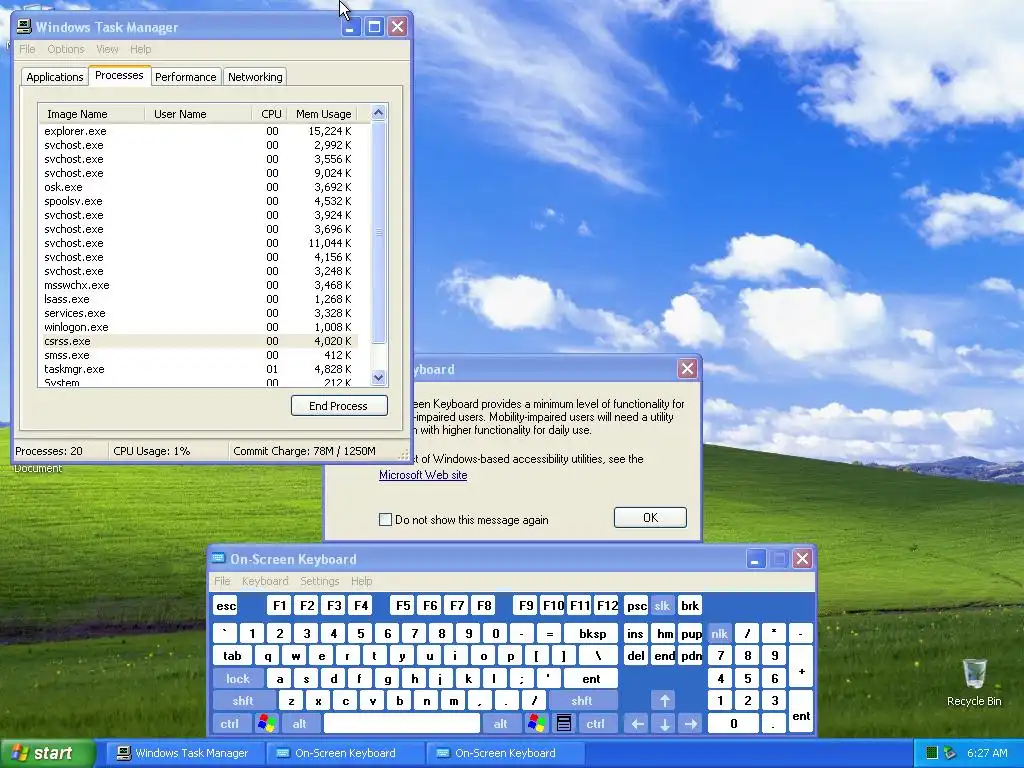Click the End Process button
Viewport: 1024px width, 768px height.
(x=339, y=406)
